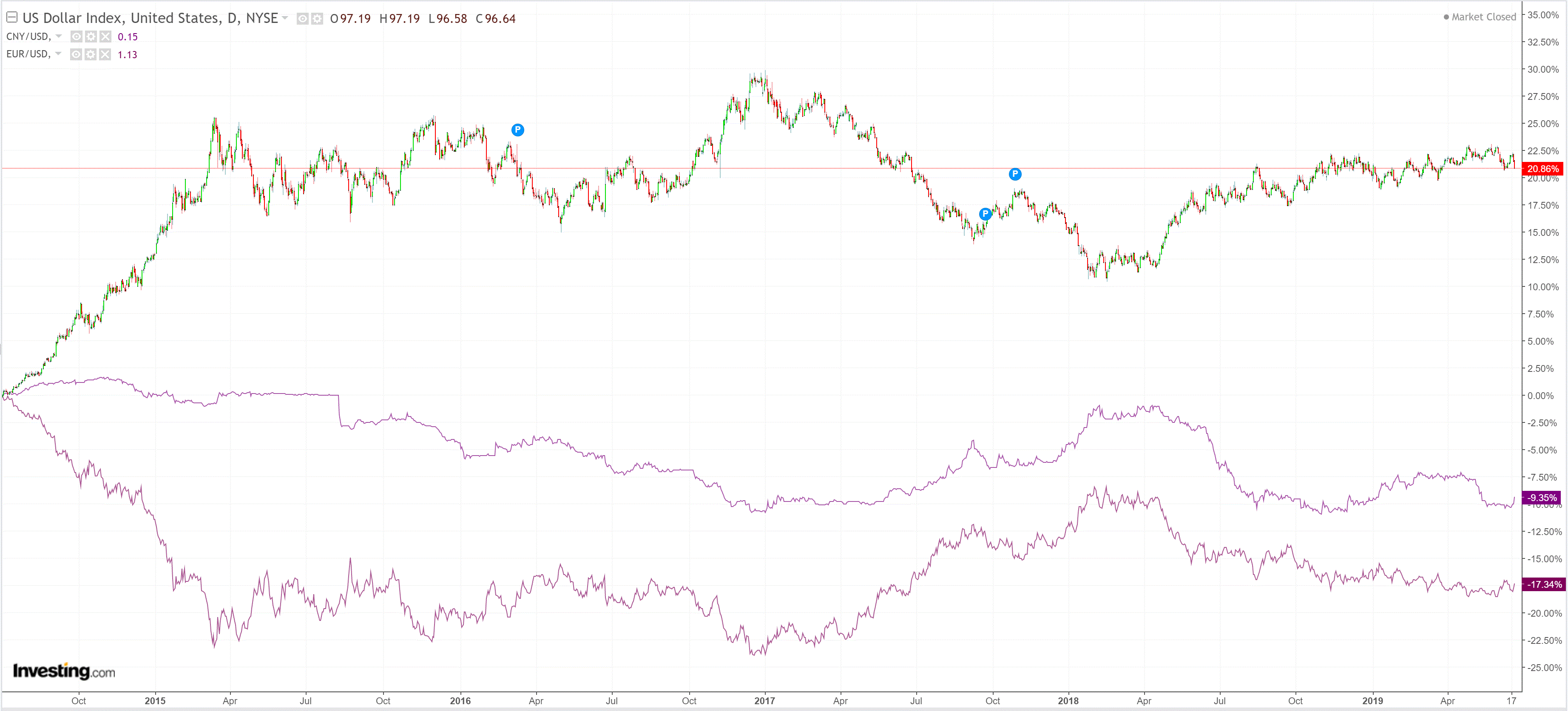Click the P marker near October 2017
The height and width of the screenshot is (711, 1568).
[x=1015, y=175]
